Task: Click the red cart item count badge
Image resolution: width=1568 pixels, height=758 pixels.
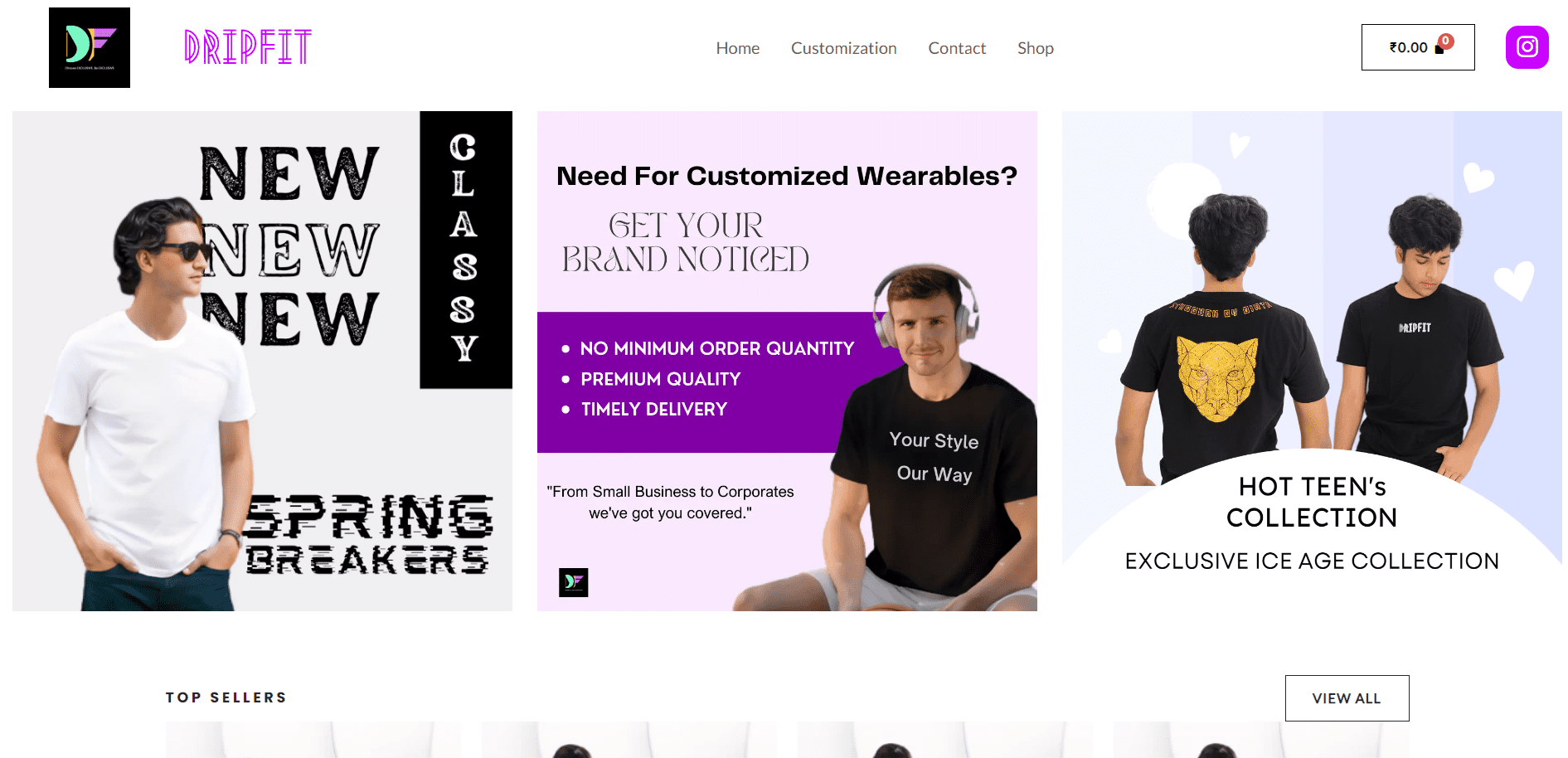Action: tap(1446, 41)
